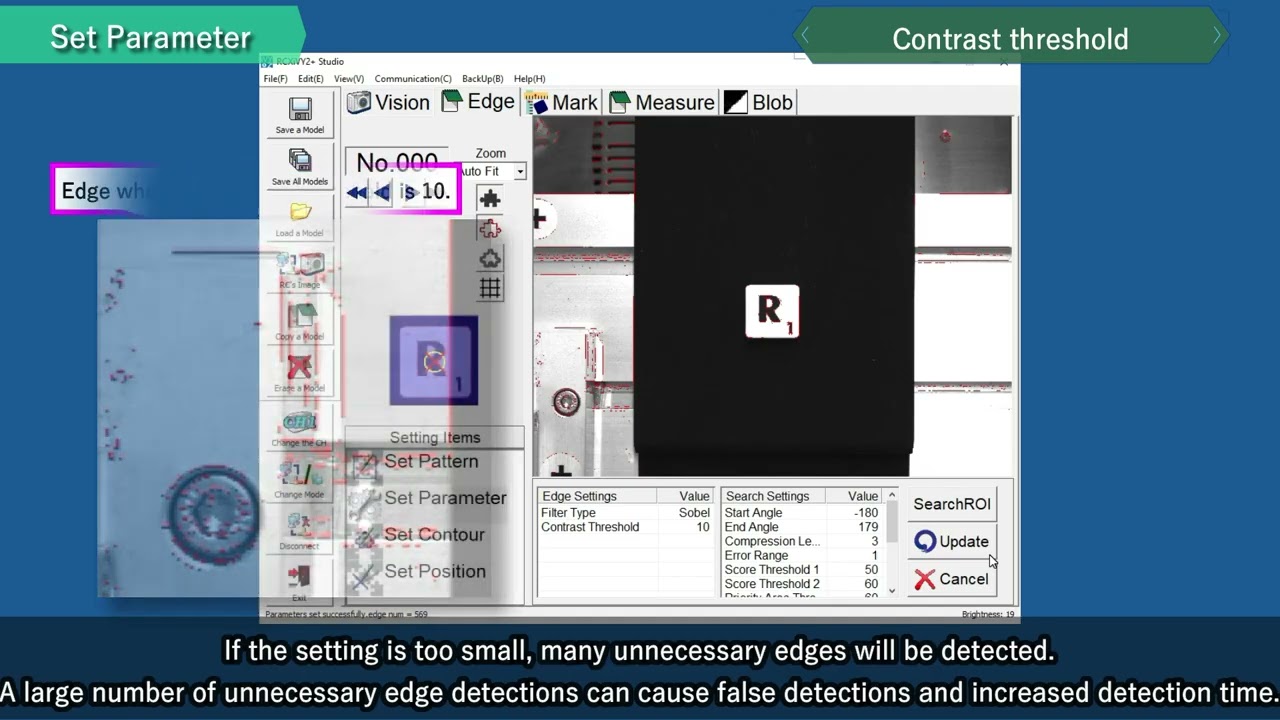This screenshot has height=720, width=1280.
Task: Click the Update button
Action: (952, 542)
